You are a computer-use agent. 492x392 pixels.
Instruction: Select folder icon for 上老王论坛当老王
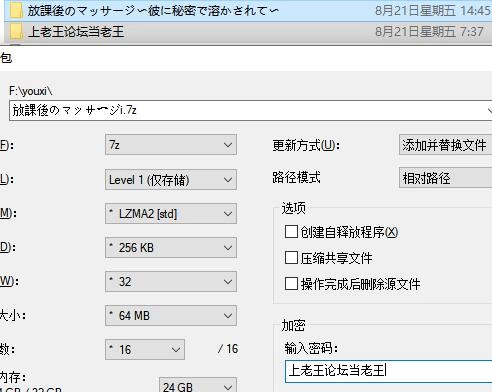point(16,32)
